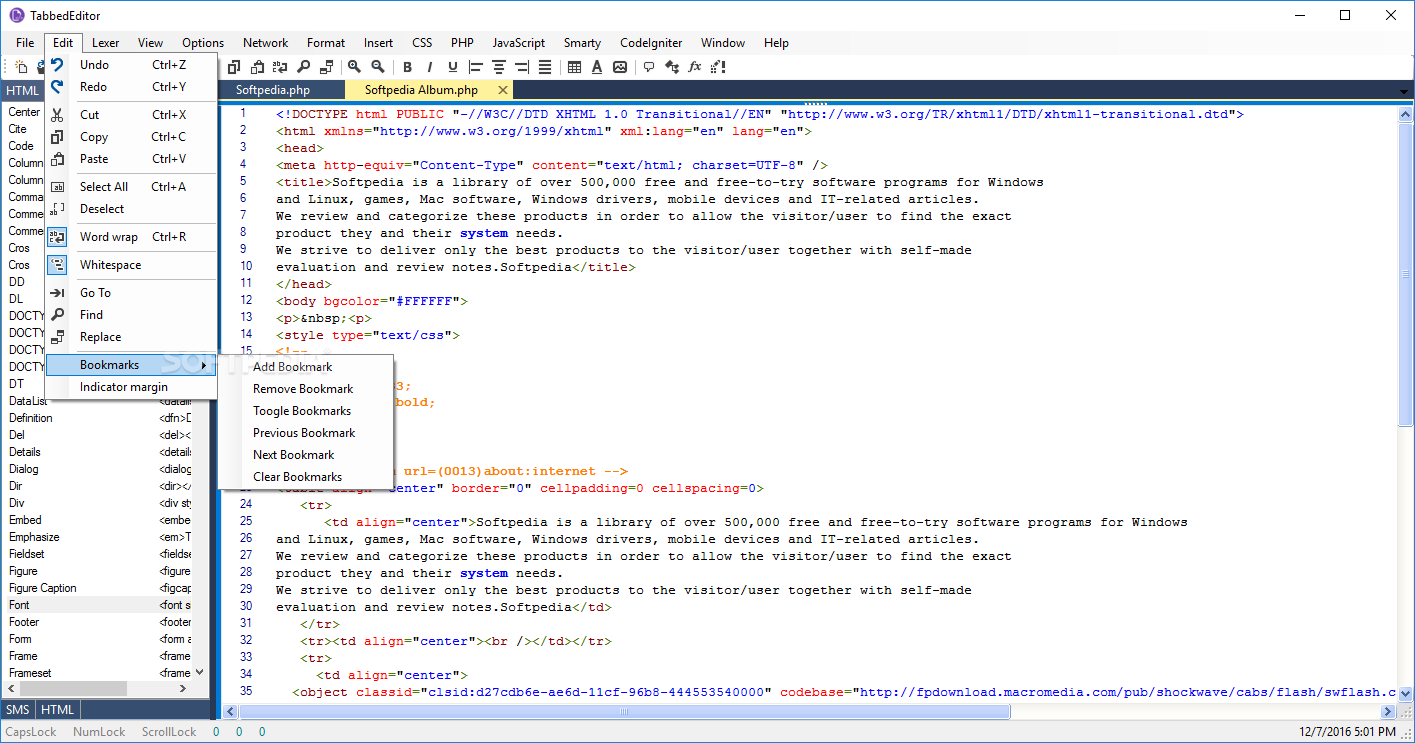Click the Align Center toolbar icon

[499, 67]
